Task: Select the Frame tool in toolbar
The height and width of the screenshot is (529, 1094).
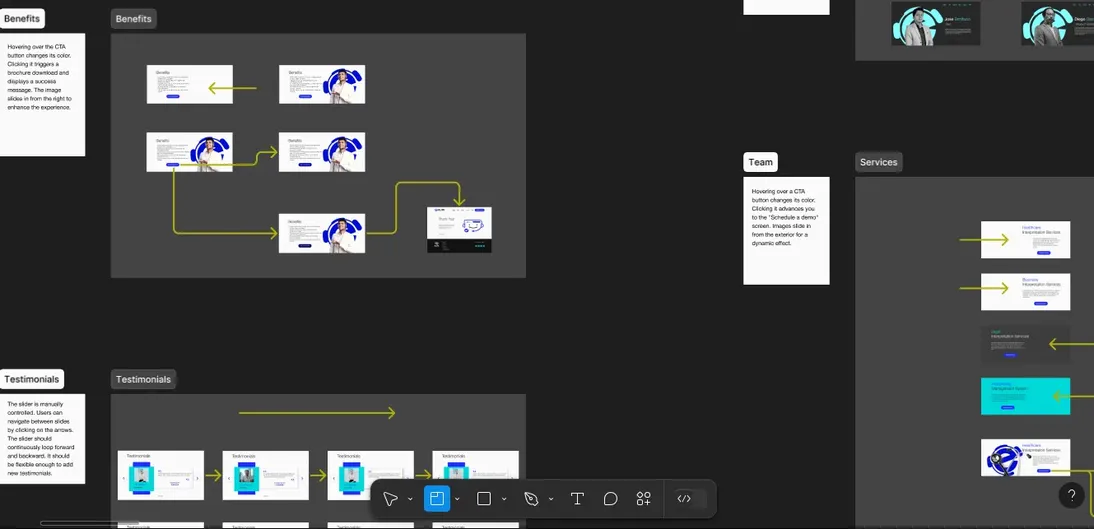Action: point(437,499)
